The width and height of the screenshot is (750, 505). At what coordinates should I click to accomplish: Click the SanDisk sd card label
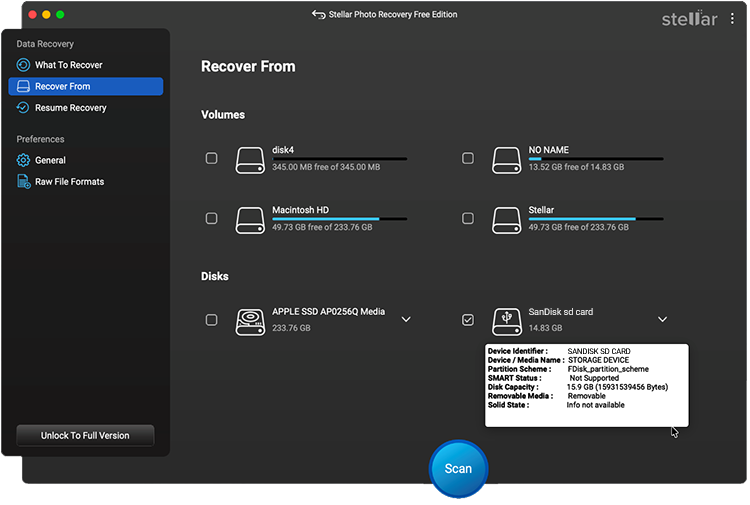tap(561, 312)
